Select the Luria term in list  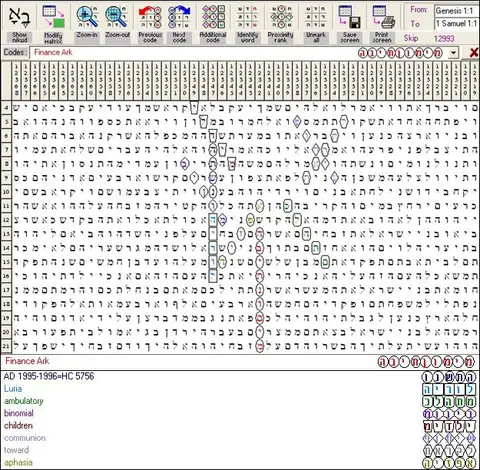pos(13,389)
